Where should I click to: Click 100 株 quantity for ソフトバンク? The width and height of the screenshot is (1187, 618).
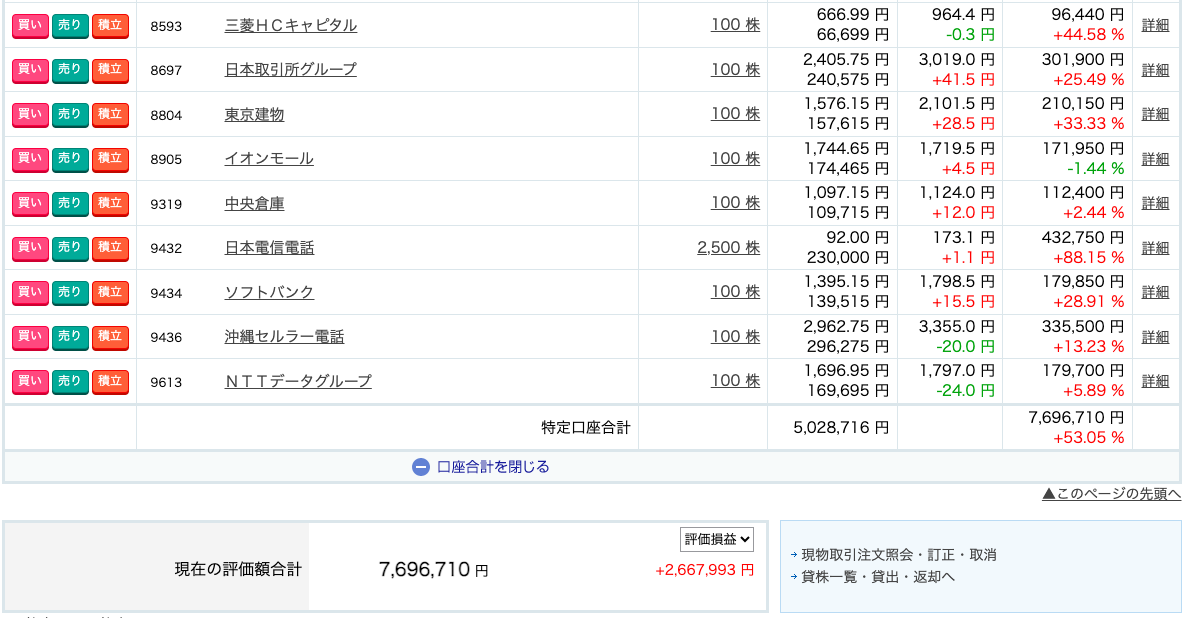coord(735,292)
